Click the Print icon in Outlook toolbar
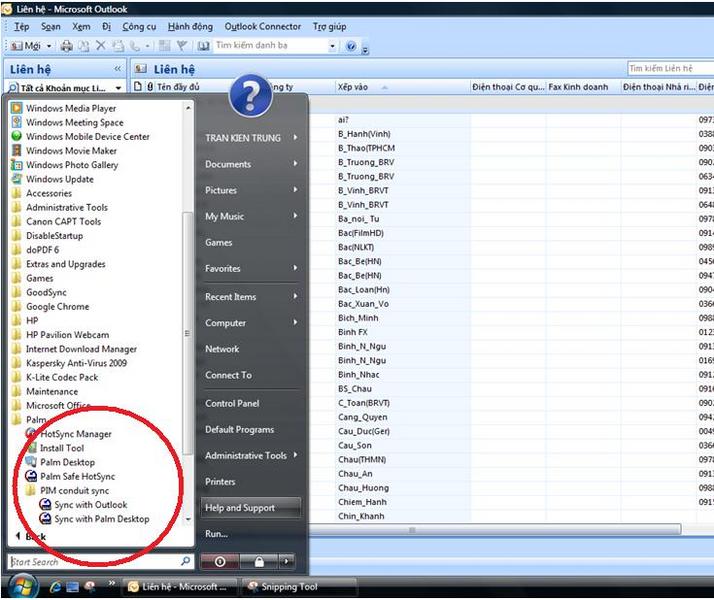The width and height of the screenshot is (714, 600). [x=67, y=46]
